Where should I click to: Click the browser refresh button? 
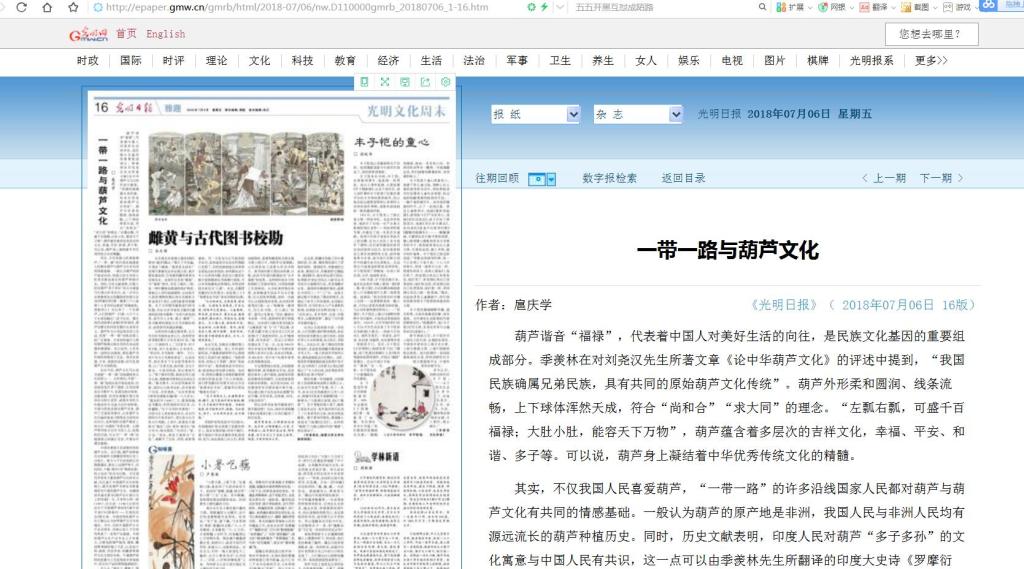point(23,7)
